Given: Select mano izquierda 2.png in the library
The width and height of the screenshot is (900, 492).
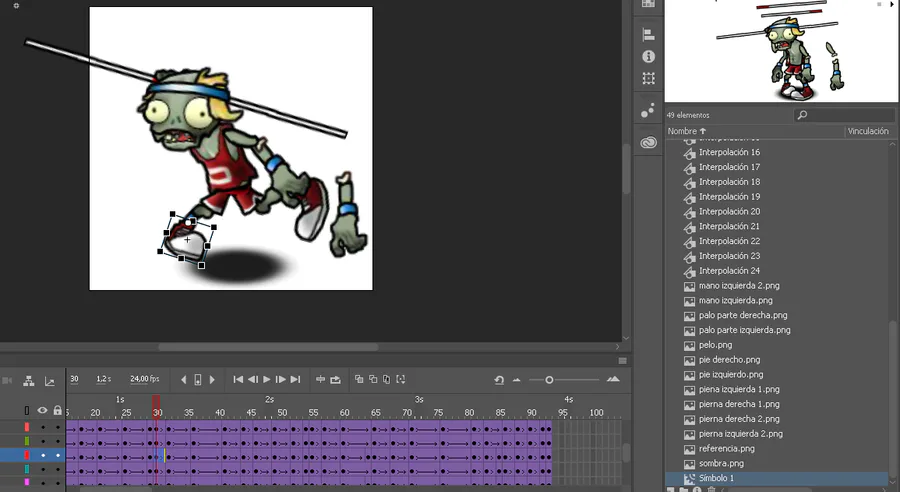Looking at the screenshot, I should (739, 285).
